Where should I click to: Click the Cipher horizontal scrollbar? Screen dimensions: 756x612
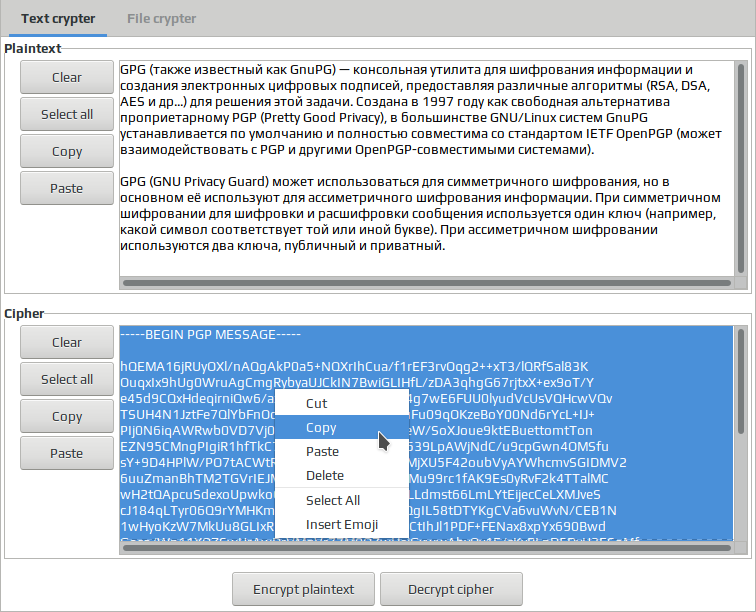click(x=427, y=548)
